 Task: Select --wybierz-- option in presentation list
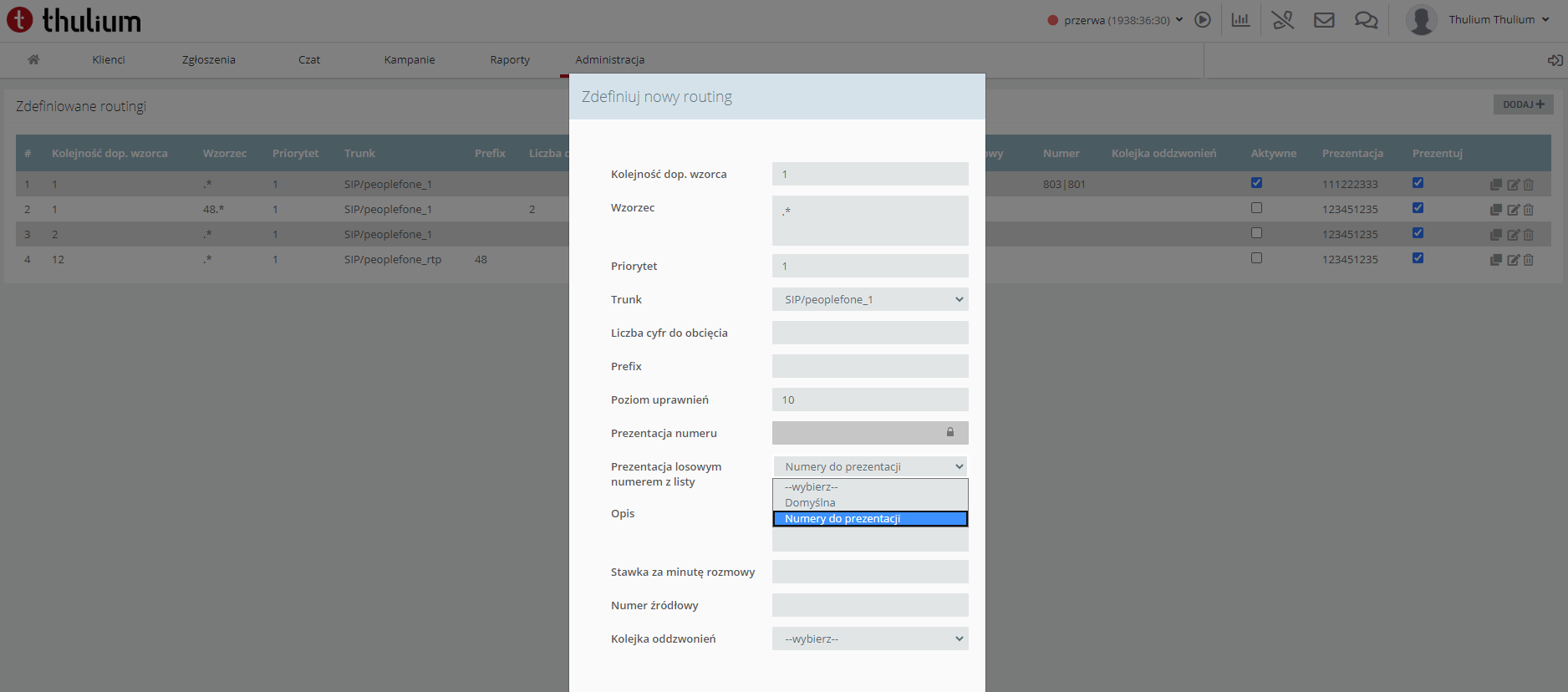[870, 486]
